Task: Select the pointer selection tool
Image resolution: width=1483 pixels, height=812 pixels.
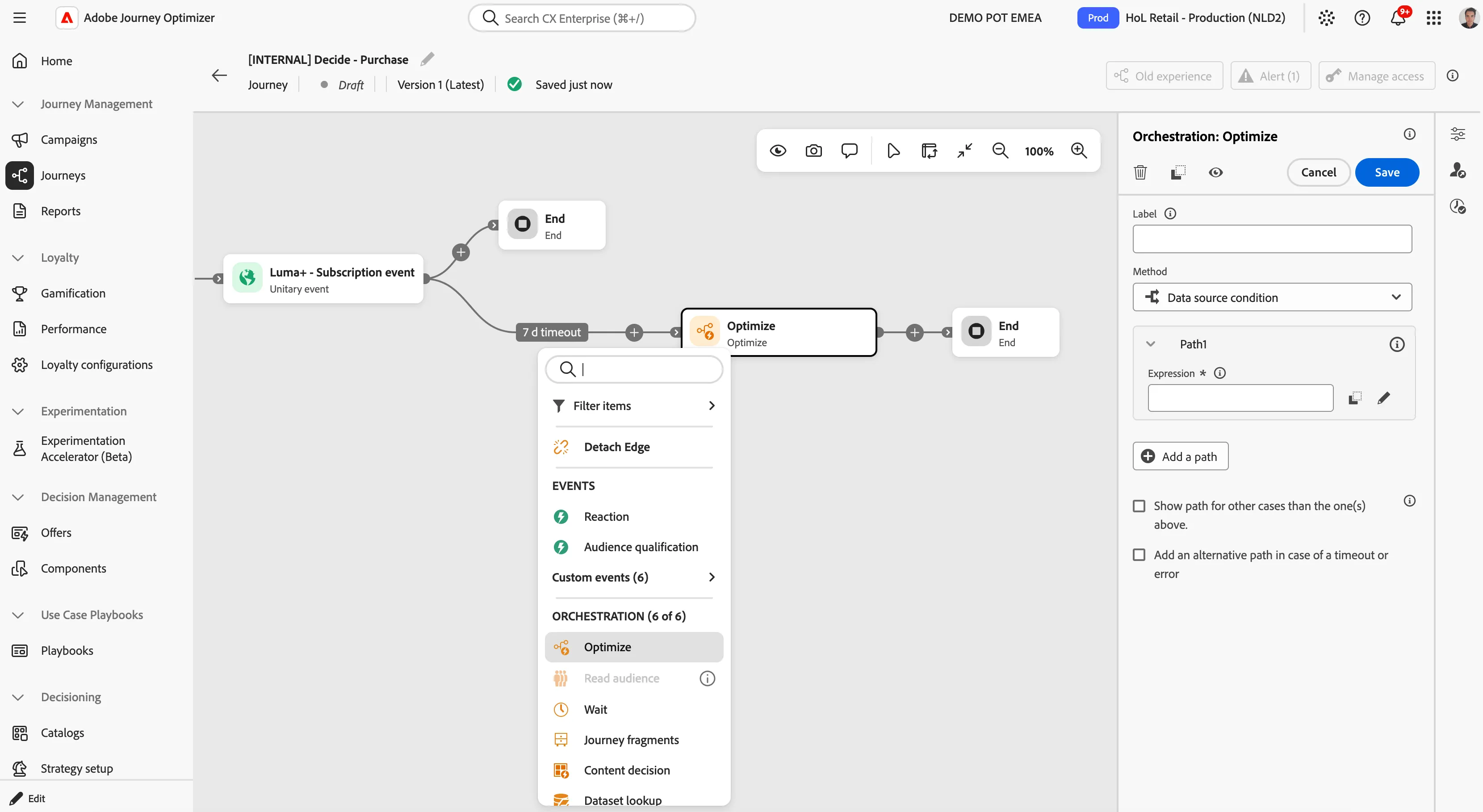Action: (893, 151)
